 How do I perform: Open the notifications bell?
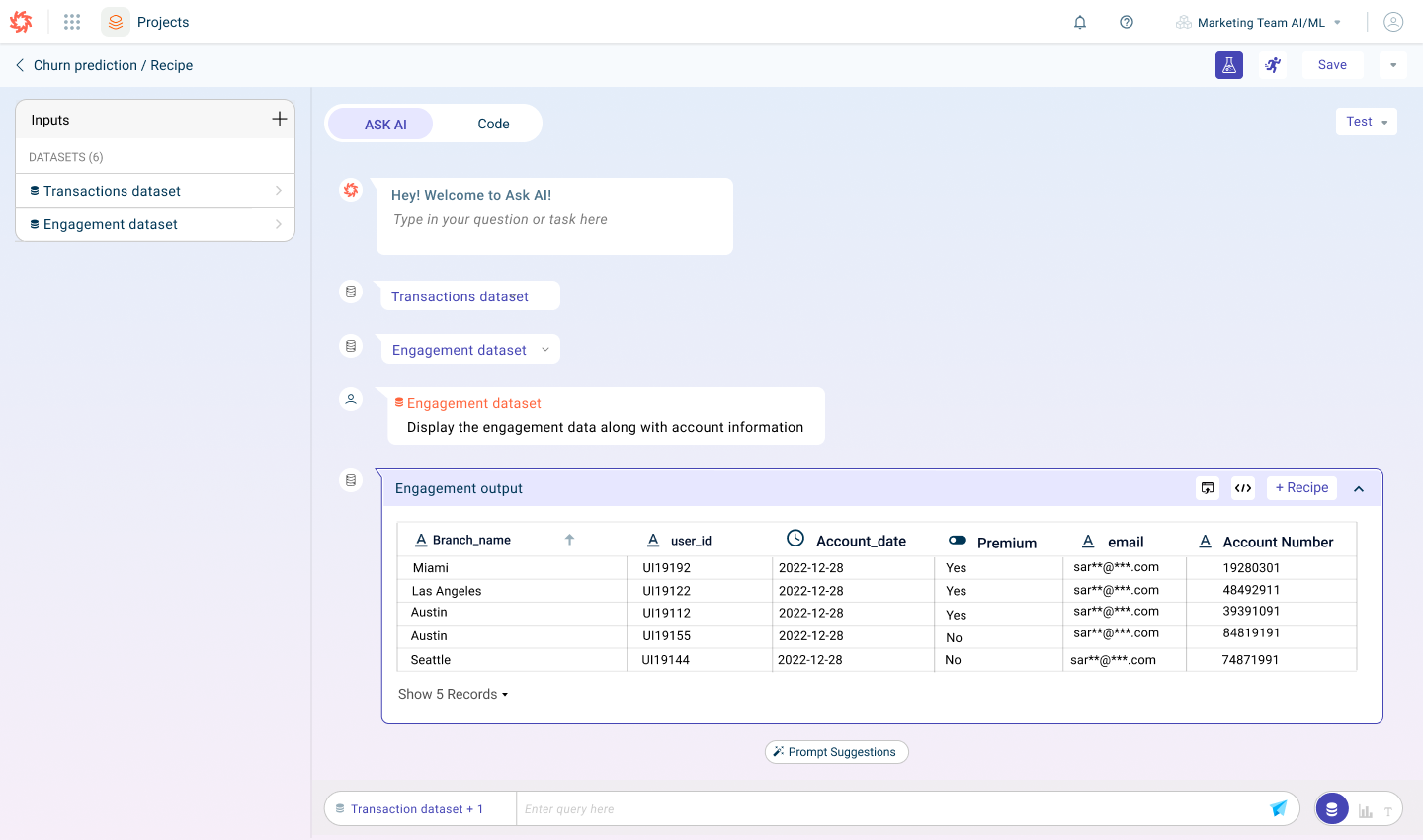pyautogui.click(x=1080, y=21)
